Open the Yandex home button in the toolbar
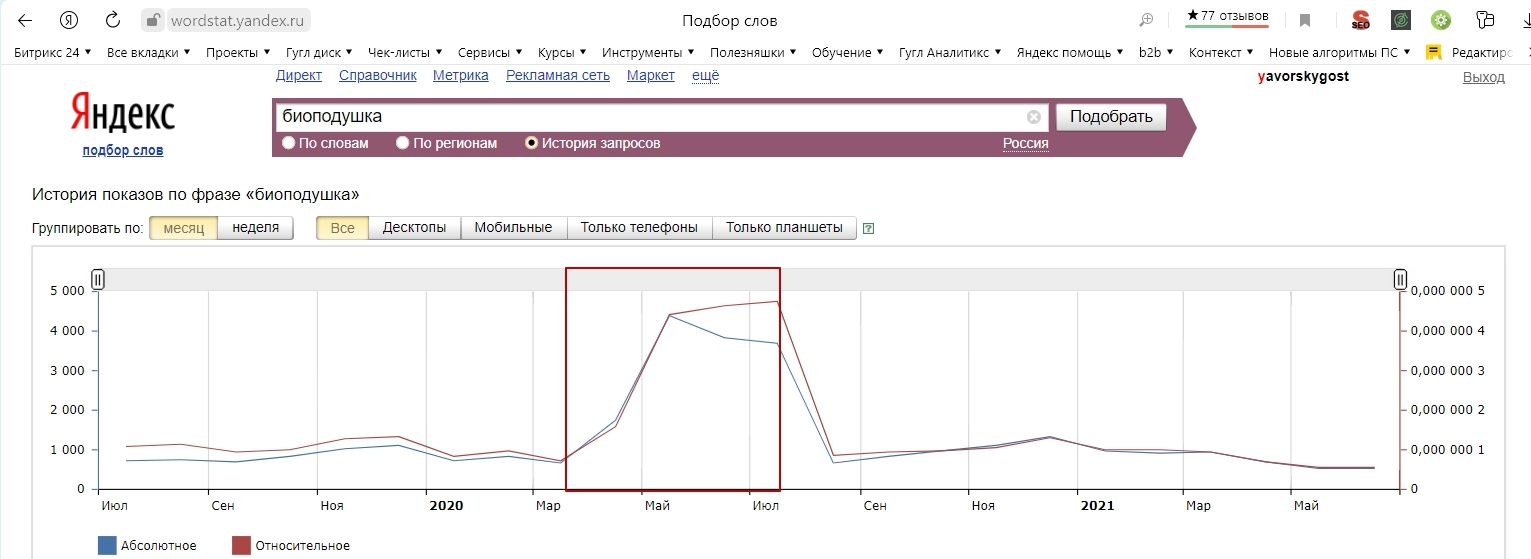The image size is (1531, 559). [69, 20]
